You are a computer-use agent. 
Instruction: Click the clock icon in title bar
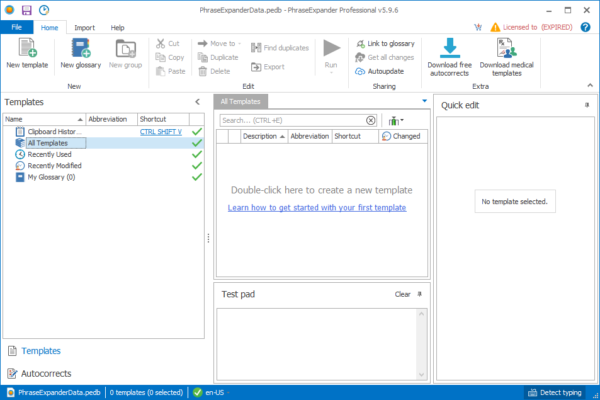click(44, 10)
